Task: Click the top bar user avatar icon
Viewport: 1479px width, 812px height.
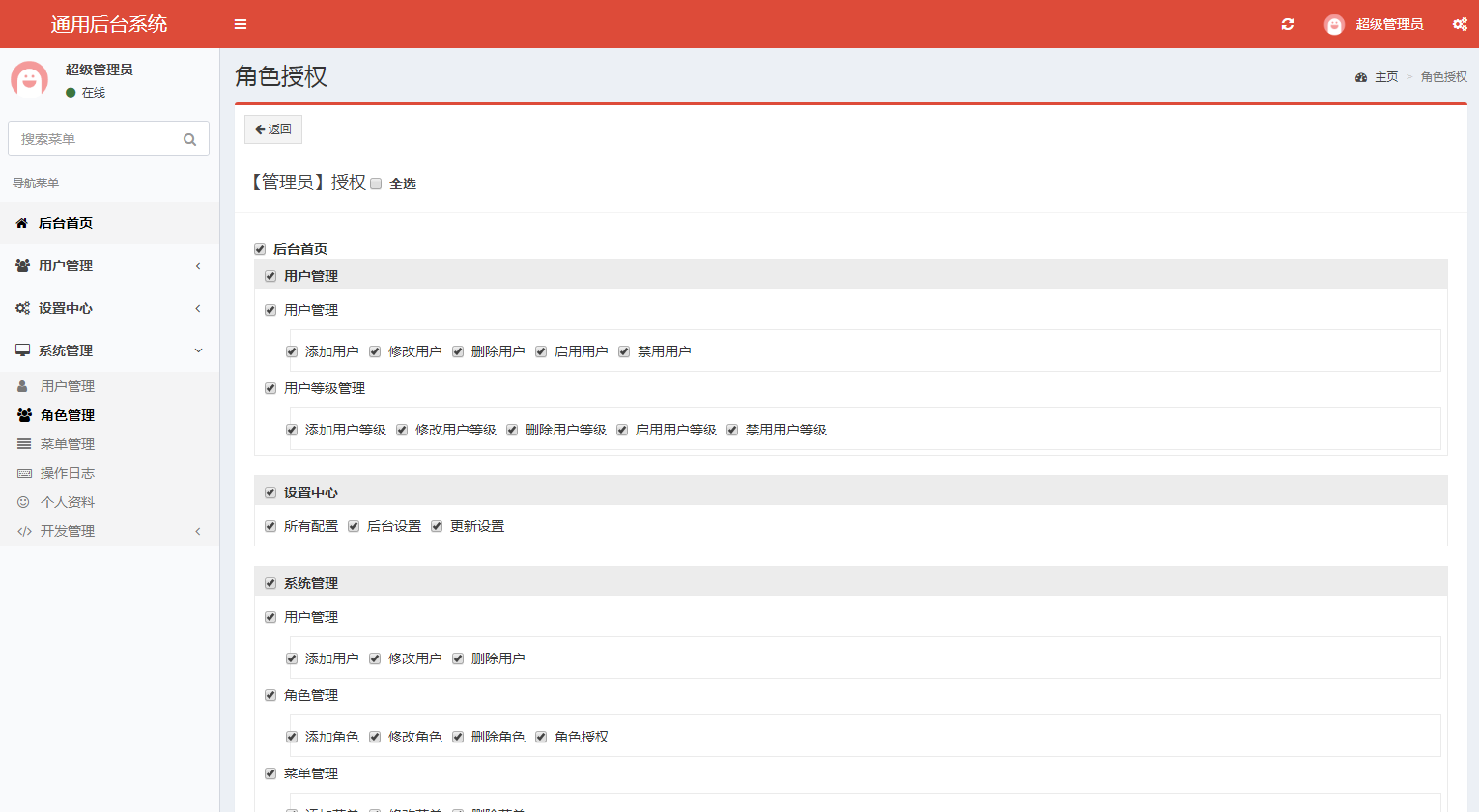Action: point(1334,25)
